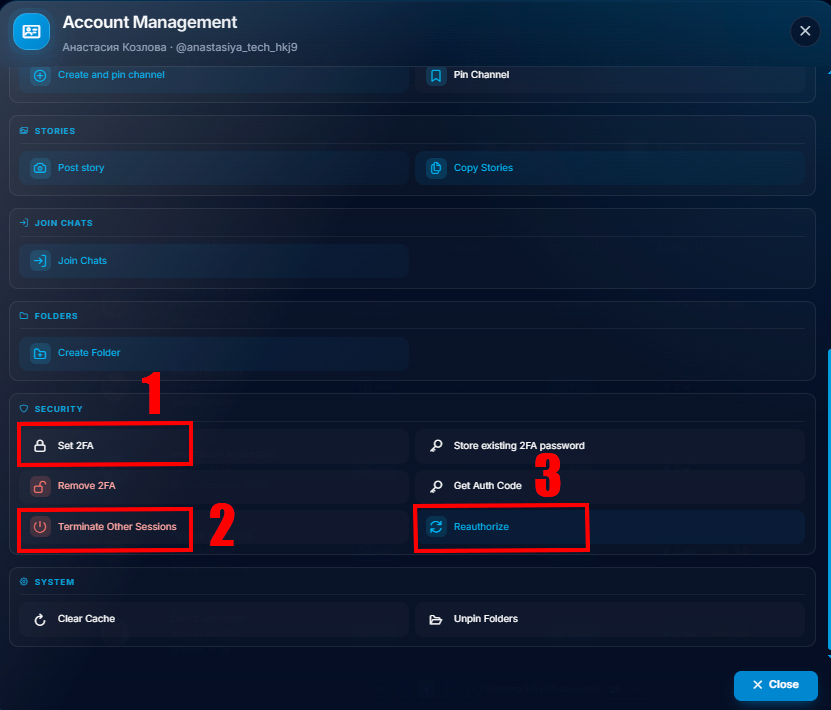831x710 pixels.
Task: Click the power icon beside Terminate Other Sessions
Action: (x=40, y=527)
